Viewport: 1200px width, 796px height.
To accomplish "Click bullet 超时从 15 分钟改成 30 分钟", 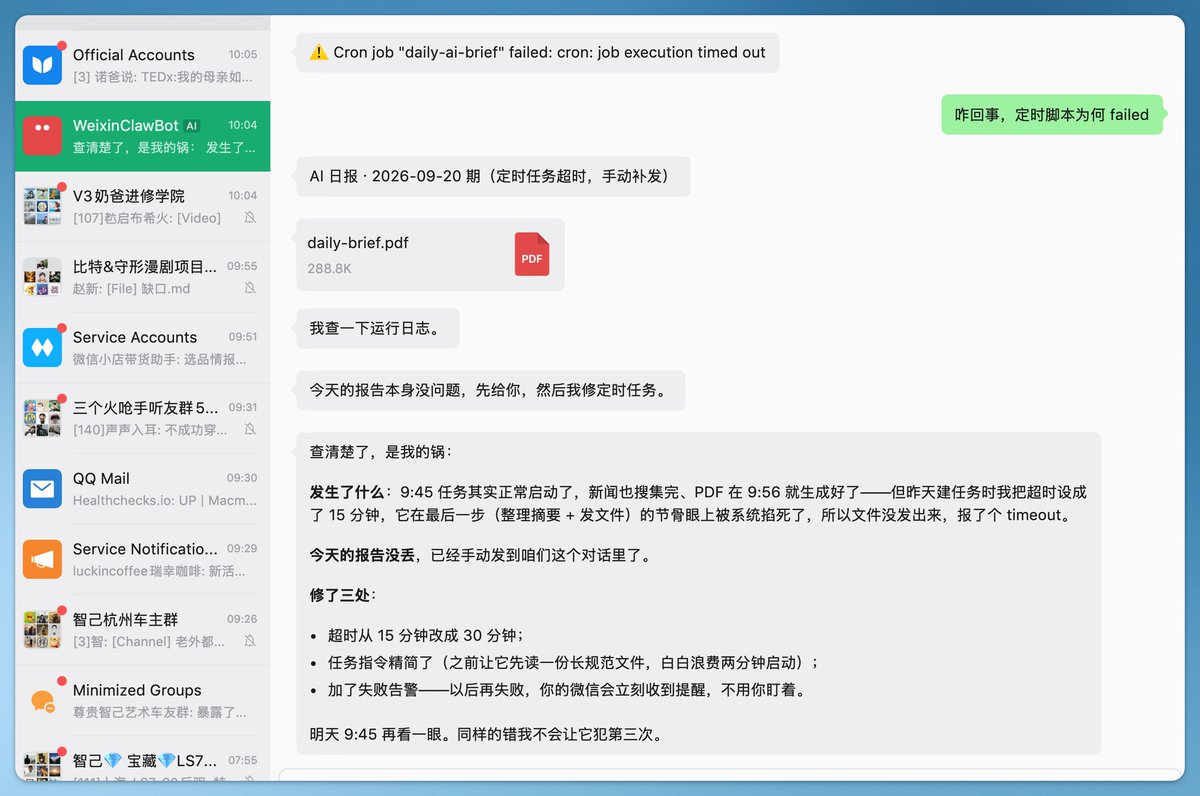I will click(x=425, y=635).
